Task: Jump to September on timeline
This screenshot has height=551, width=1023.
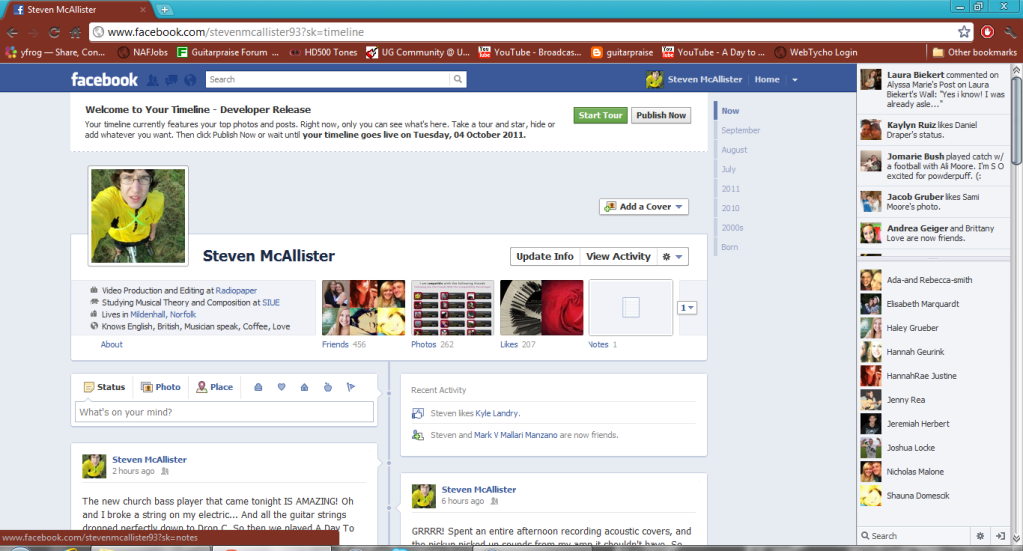Action: [741, 130]
